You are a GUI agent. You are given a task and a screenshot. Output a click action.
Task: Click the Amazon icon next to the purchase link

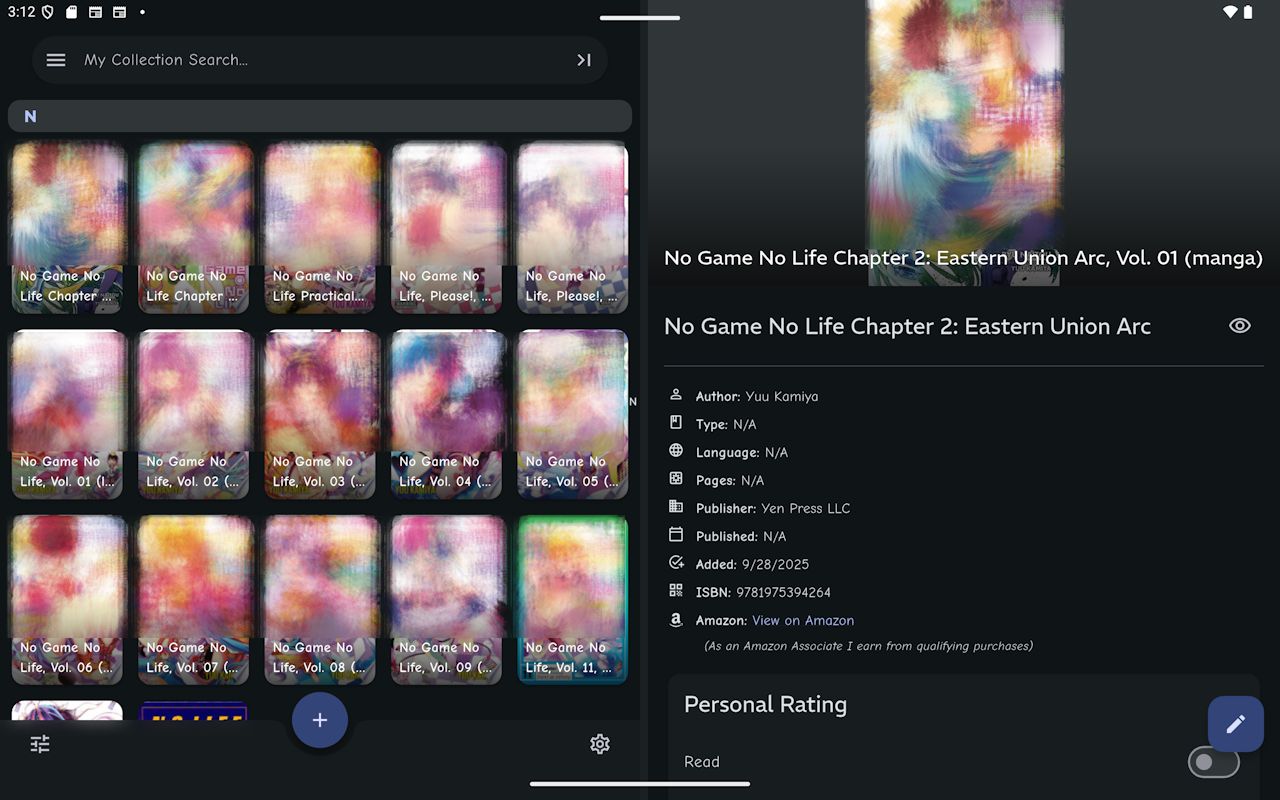pyautogui.click(x=677, y=620)
